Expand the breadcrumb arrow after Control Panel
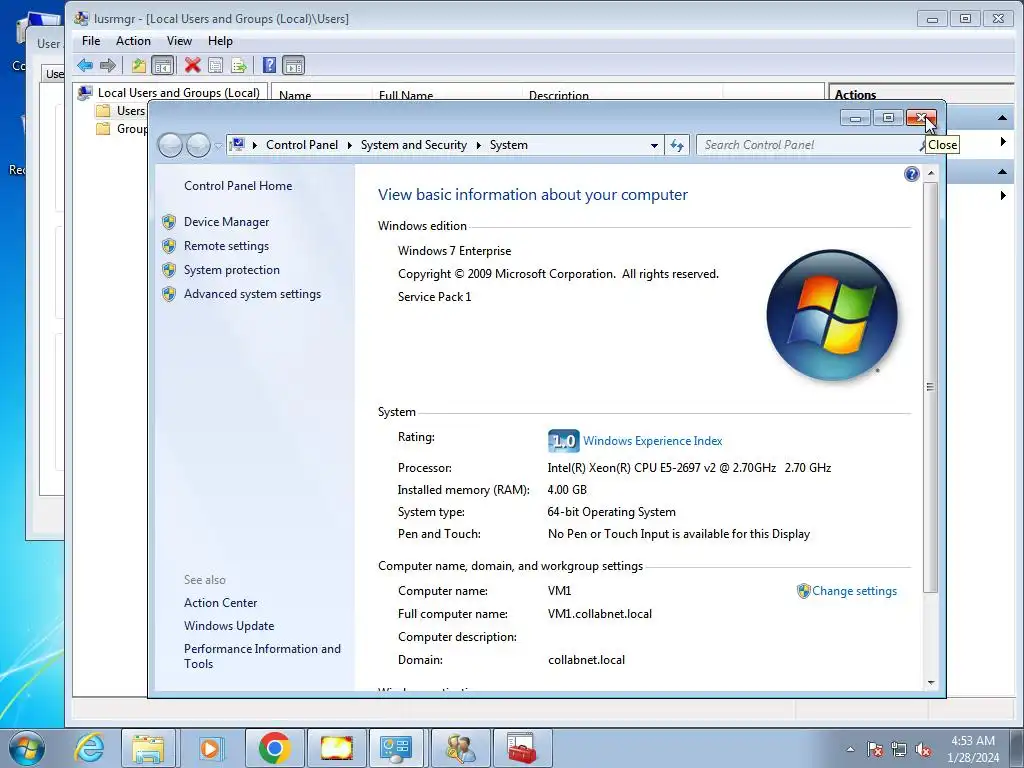Image resolution: width=1024 pixels, height=768 pixels. pos(349,145)
